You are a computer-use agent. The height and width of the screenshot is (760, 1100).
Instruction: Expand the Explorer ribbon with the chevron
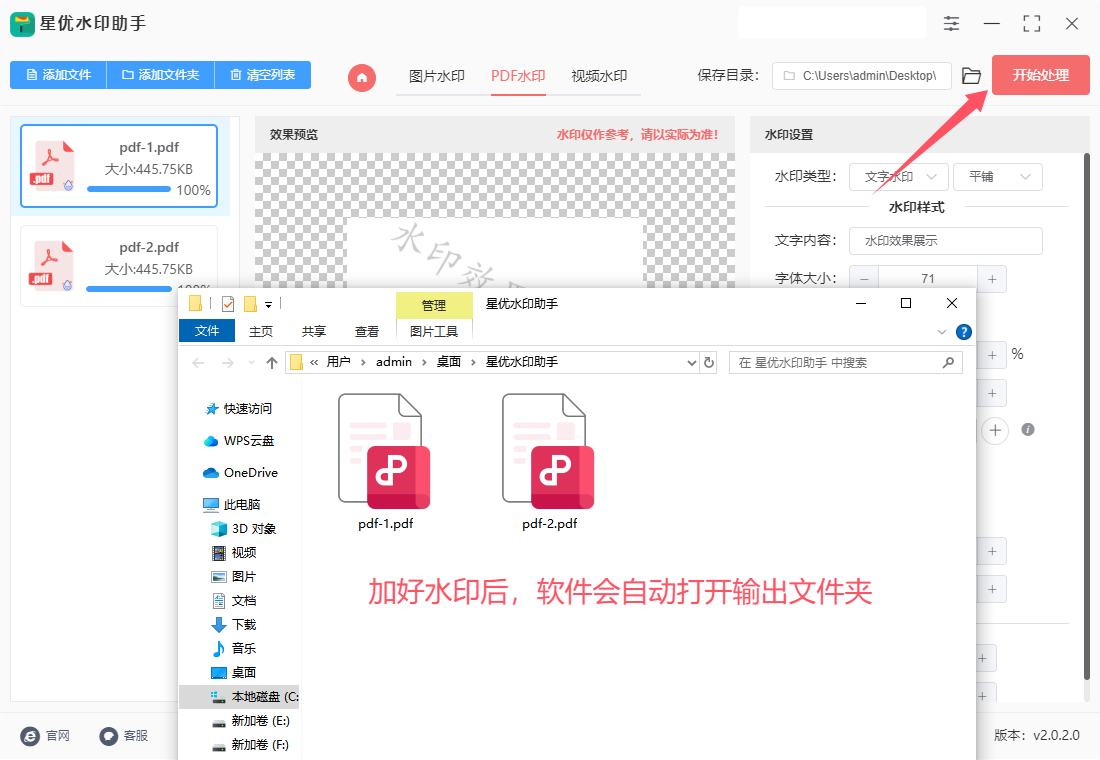(x=942, y=332)
